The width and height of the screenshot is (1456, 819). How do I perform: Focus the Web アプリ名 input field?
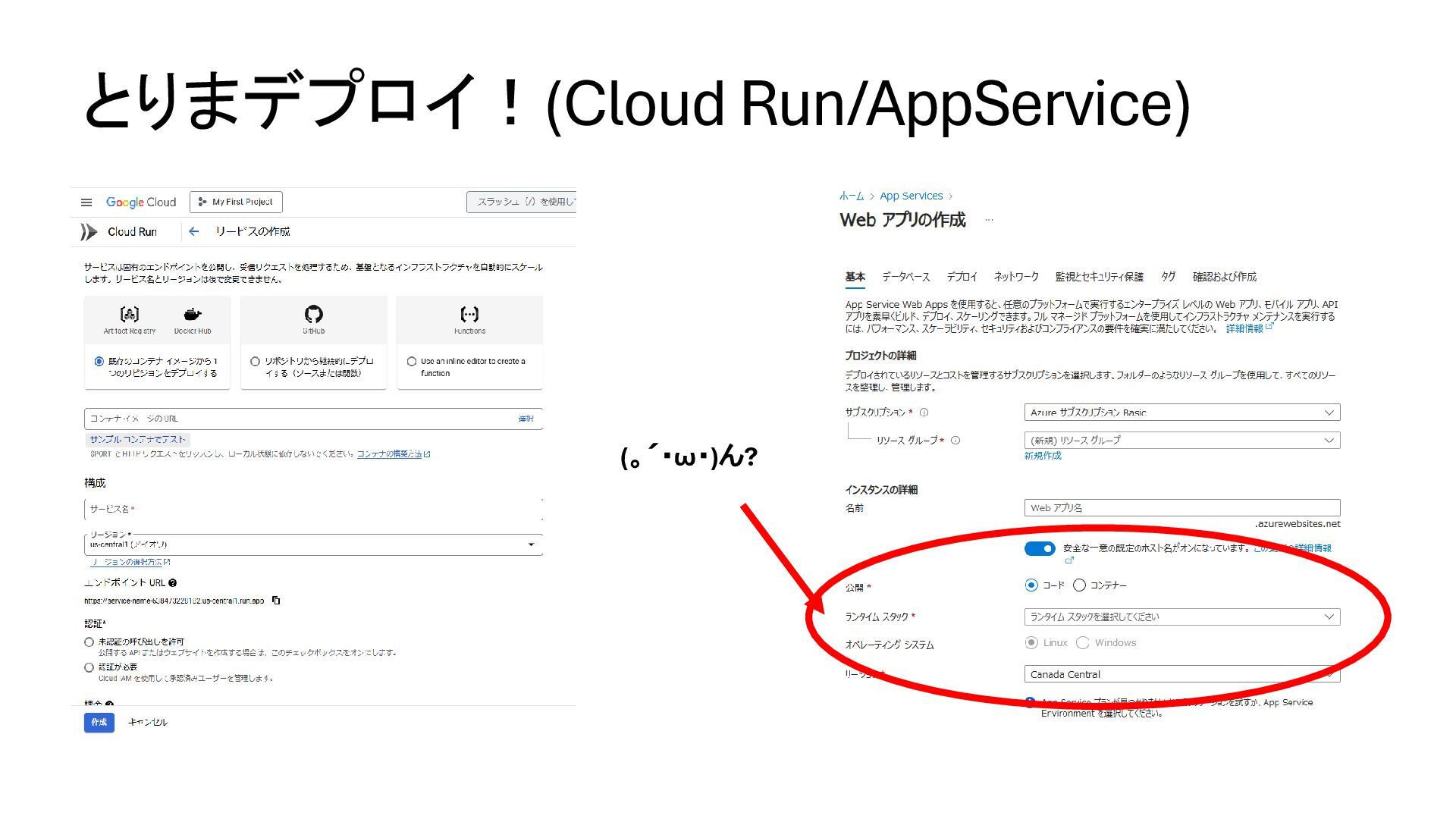1182,508
